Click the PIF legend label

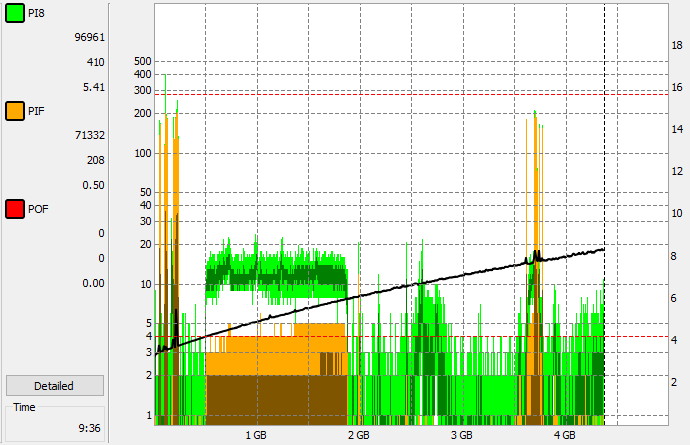coord(36,111)
